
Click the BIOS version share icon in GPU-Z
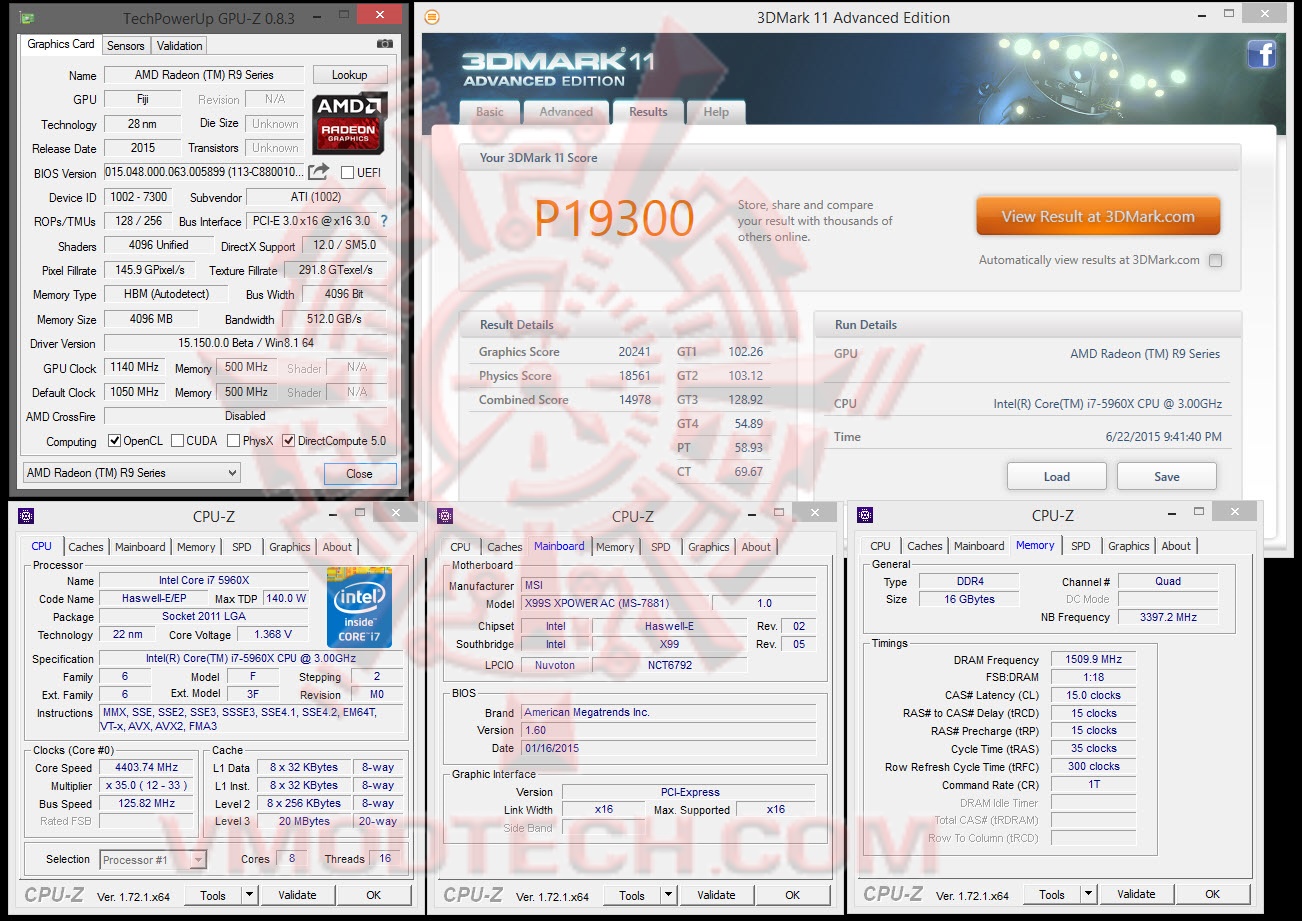[x=319, y=172]
